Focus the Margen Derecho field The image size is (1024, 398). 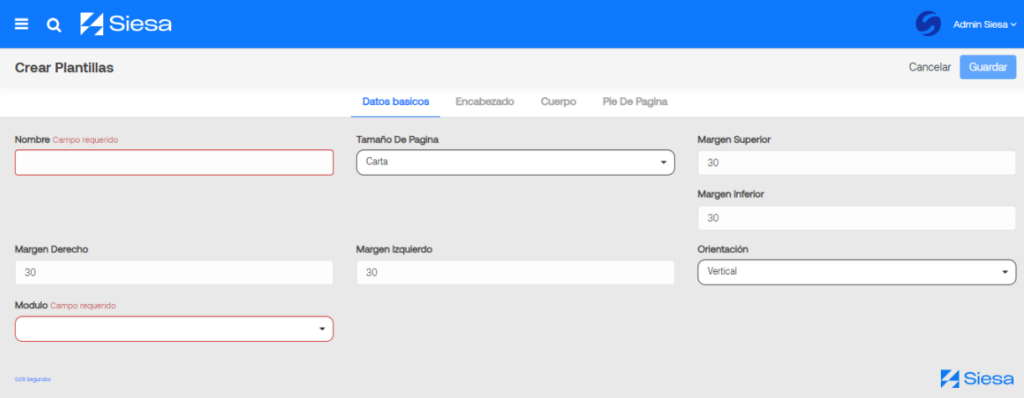(174, 273)
